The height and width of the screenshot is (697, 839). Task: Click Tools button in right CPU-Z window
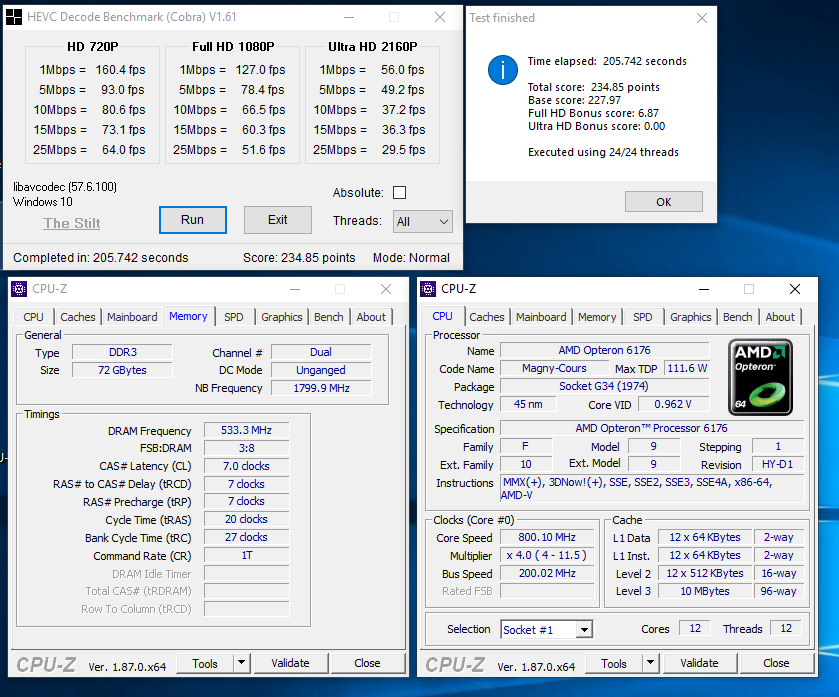pos(614,663)
